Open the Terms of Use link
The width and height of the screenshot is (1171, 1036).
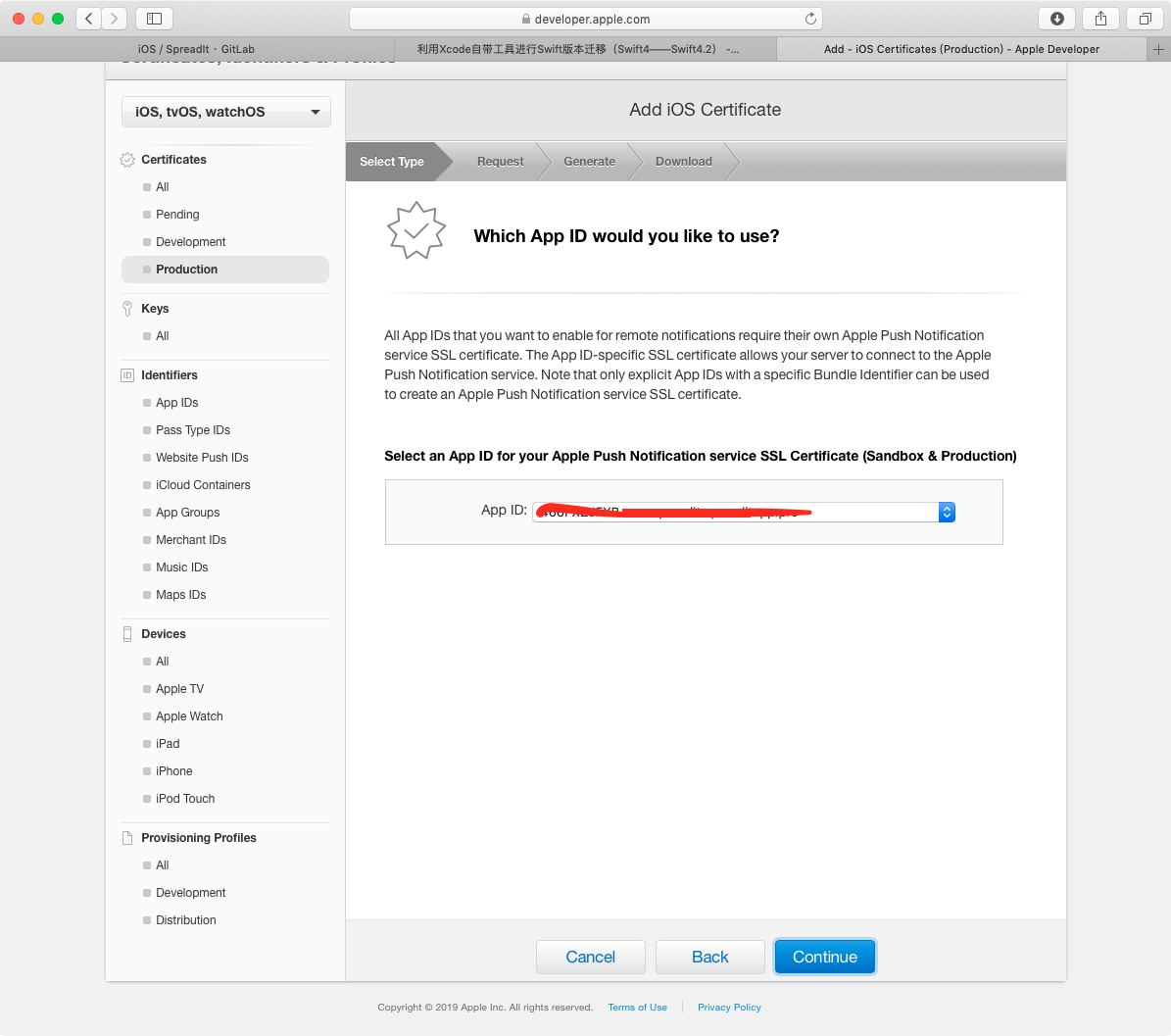tap(637, 1008)
